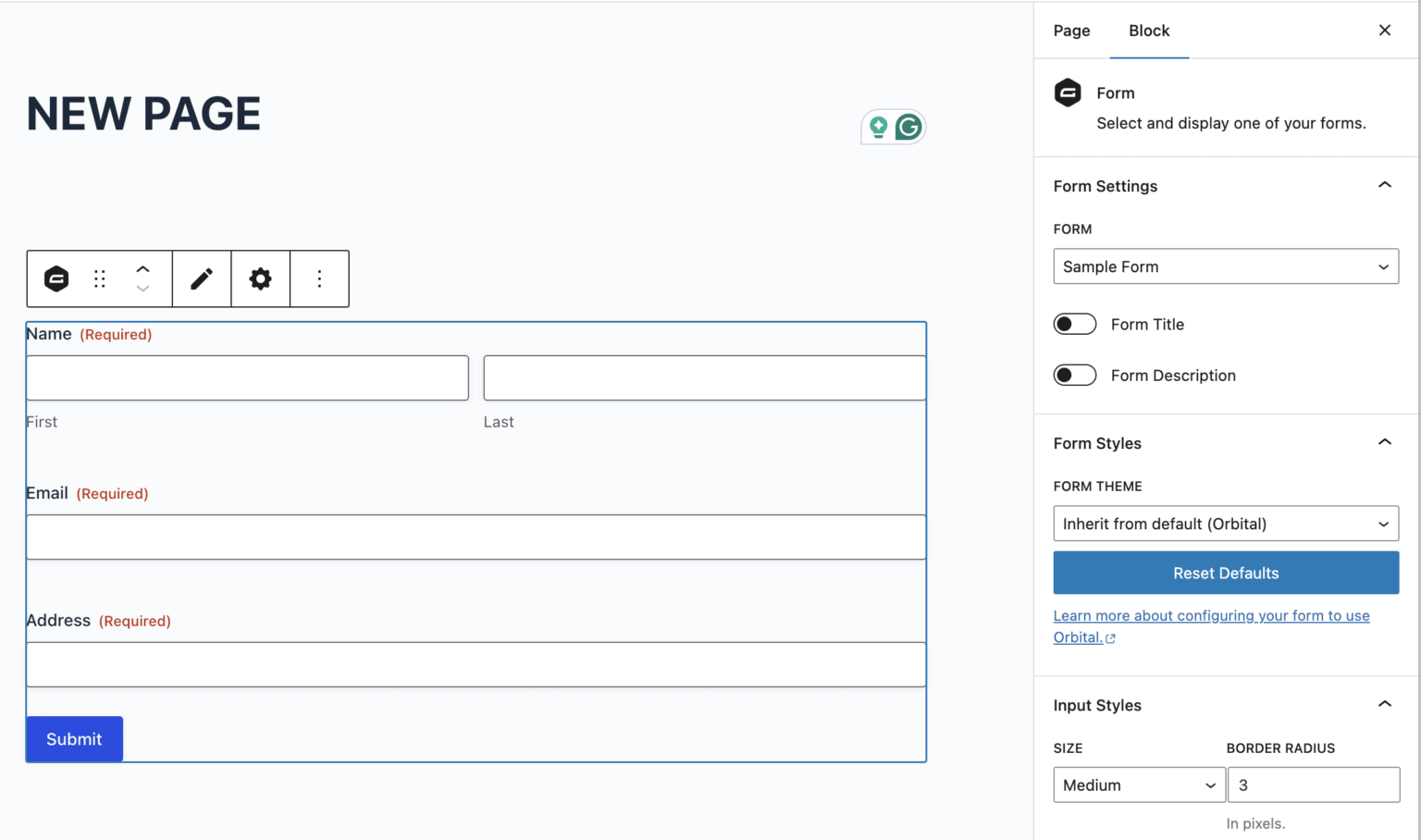Image resolution: width=1421 pixels, height=840 pixels.
Task: Click the Grammarly icon
Action: [908, 127]
